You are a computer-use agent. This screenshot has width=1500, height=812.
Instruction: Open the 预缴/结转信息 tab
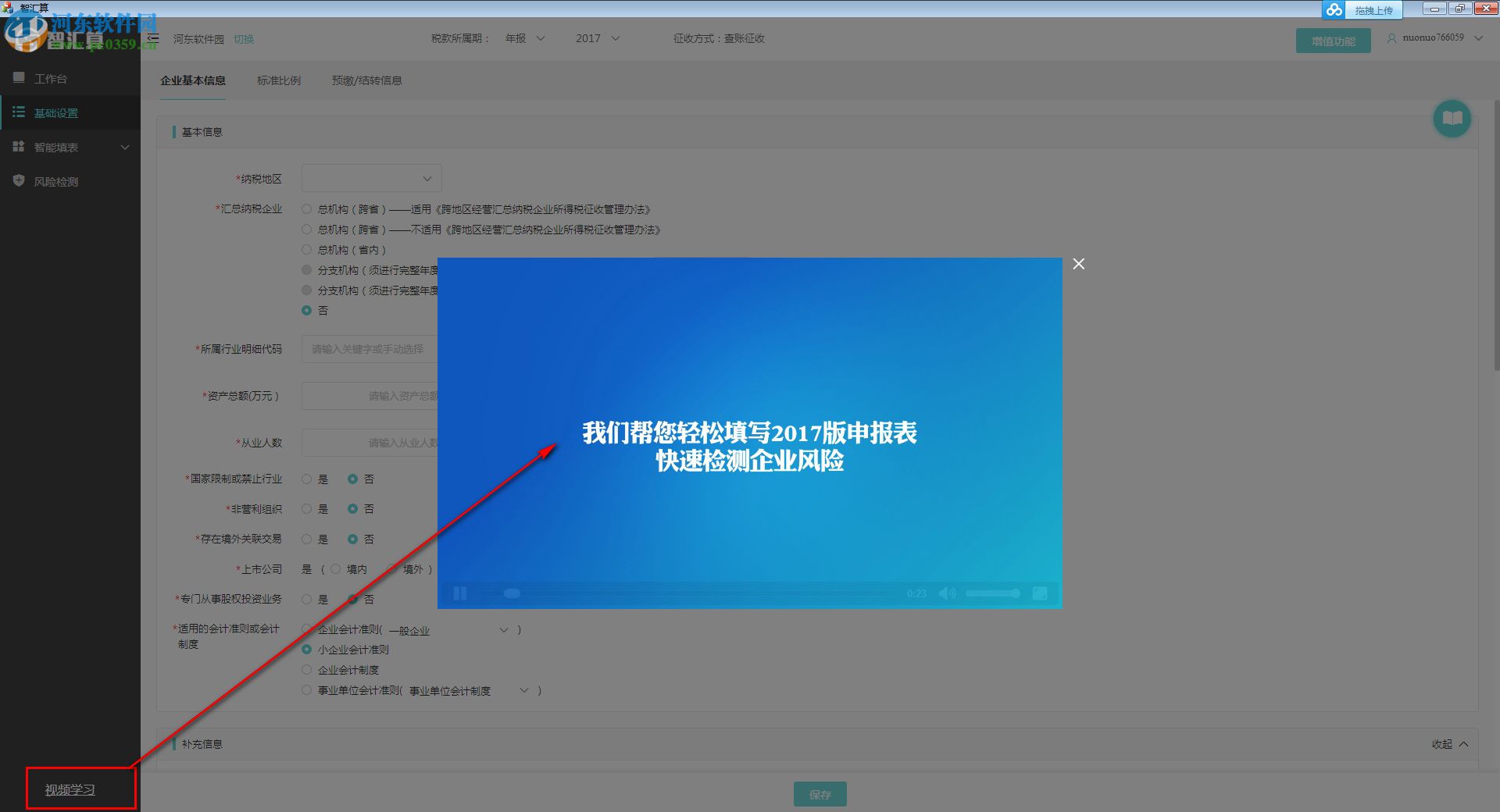(366, 80)
